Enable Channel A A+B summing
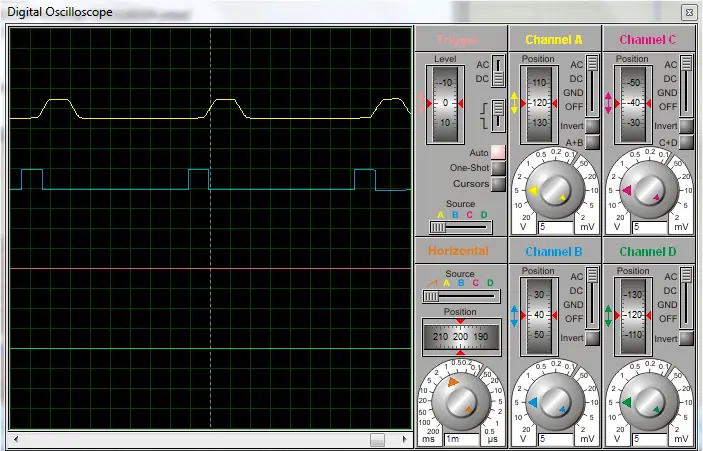 592,142
